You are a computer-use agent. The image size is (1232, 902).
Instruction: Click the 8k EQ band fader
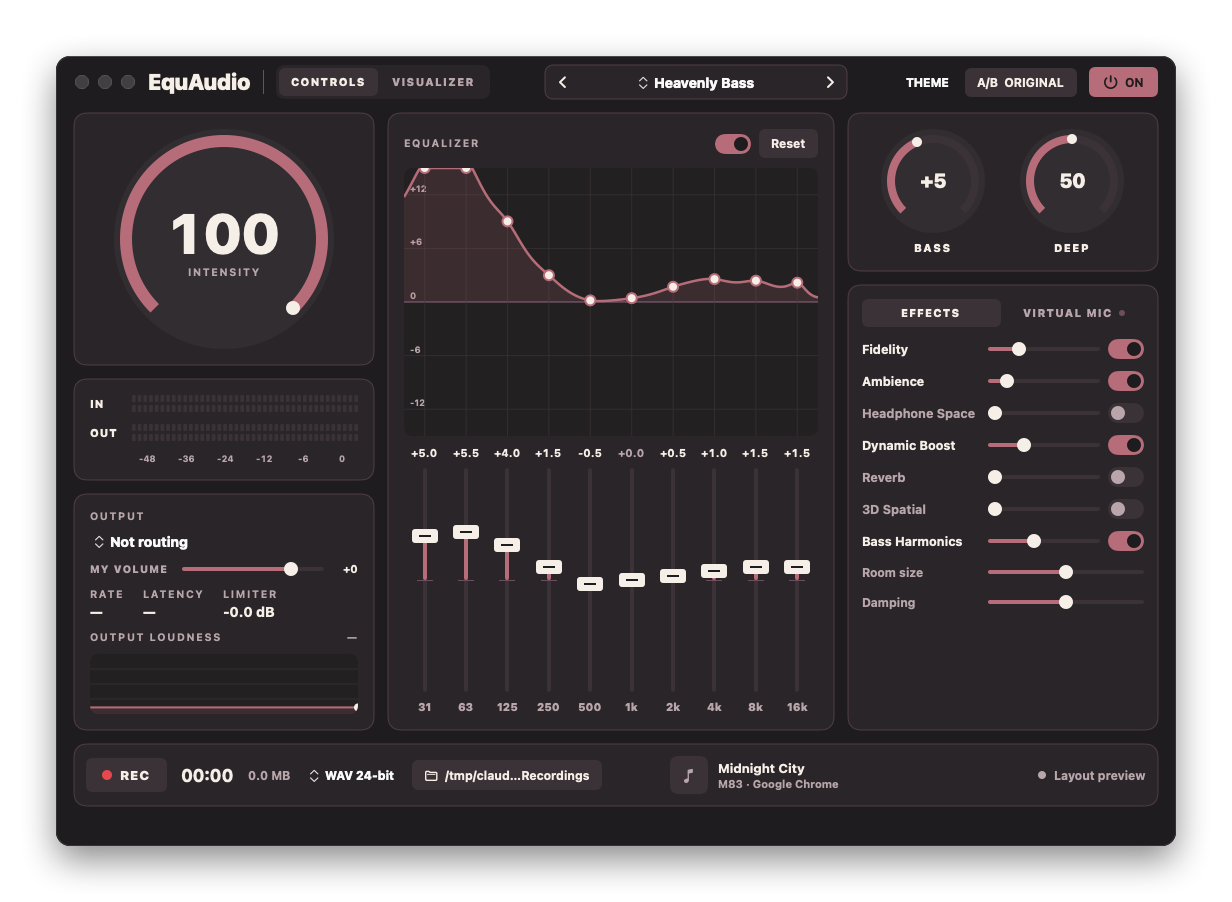click(x=755, y=567)
